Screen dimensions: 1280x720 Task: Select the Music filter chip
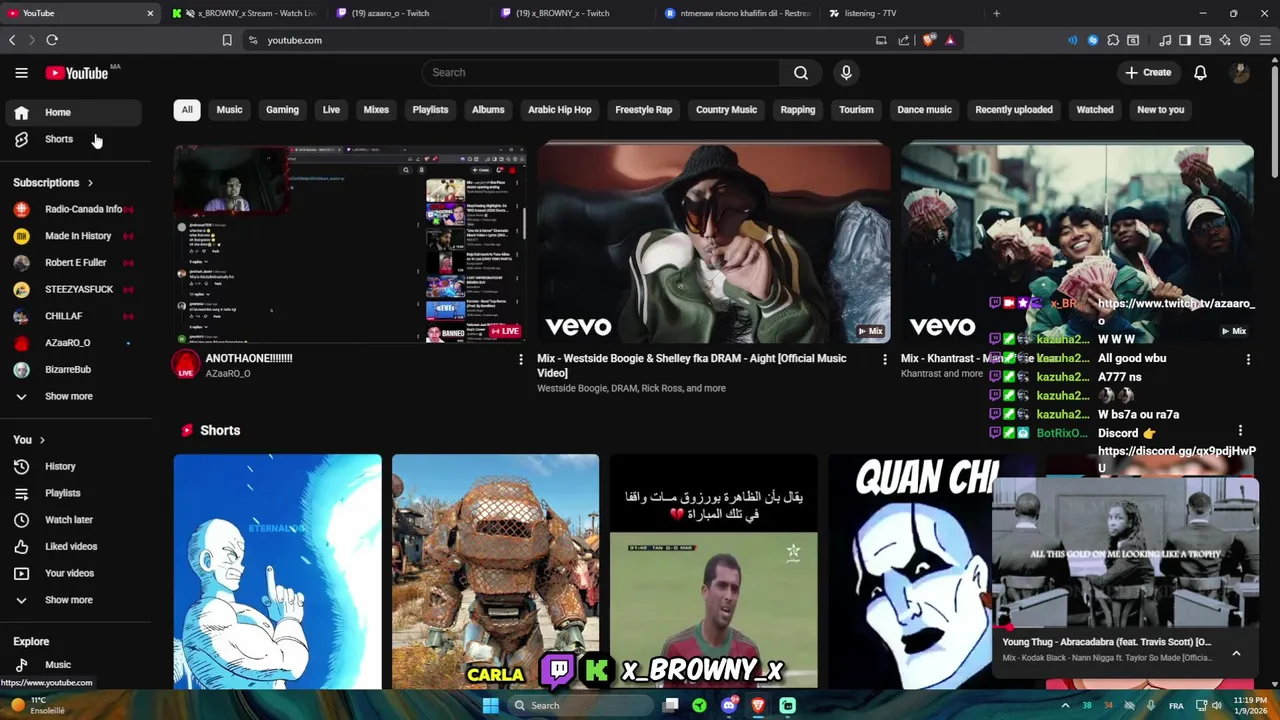point(229,110)
